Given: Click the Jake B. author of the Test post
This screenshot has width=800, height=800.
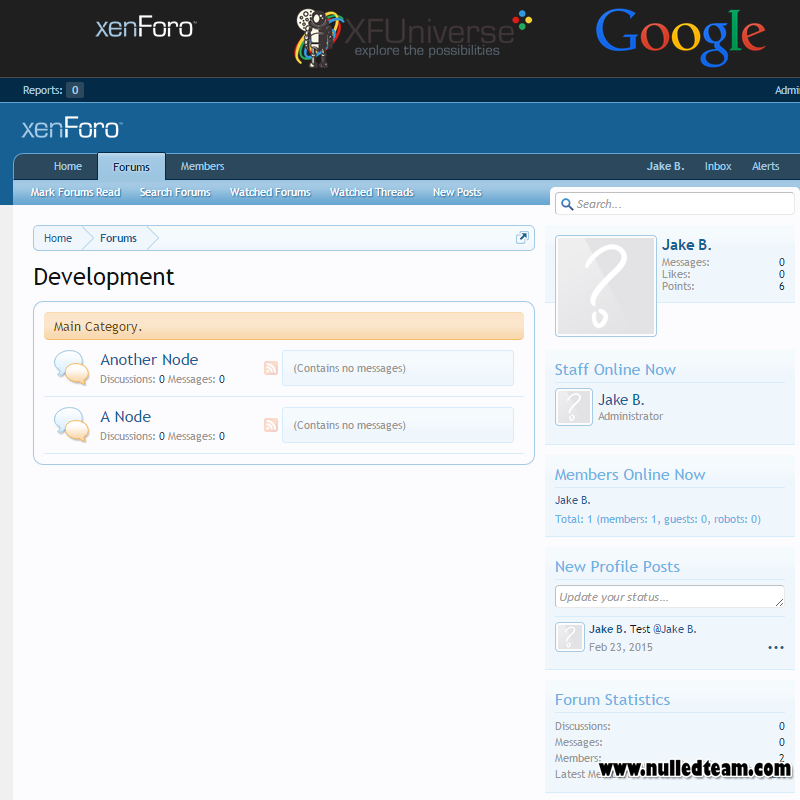Looking at the screenshot, I should [x=607, y=629].
